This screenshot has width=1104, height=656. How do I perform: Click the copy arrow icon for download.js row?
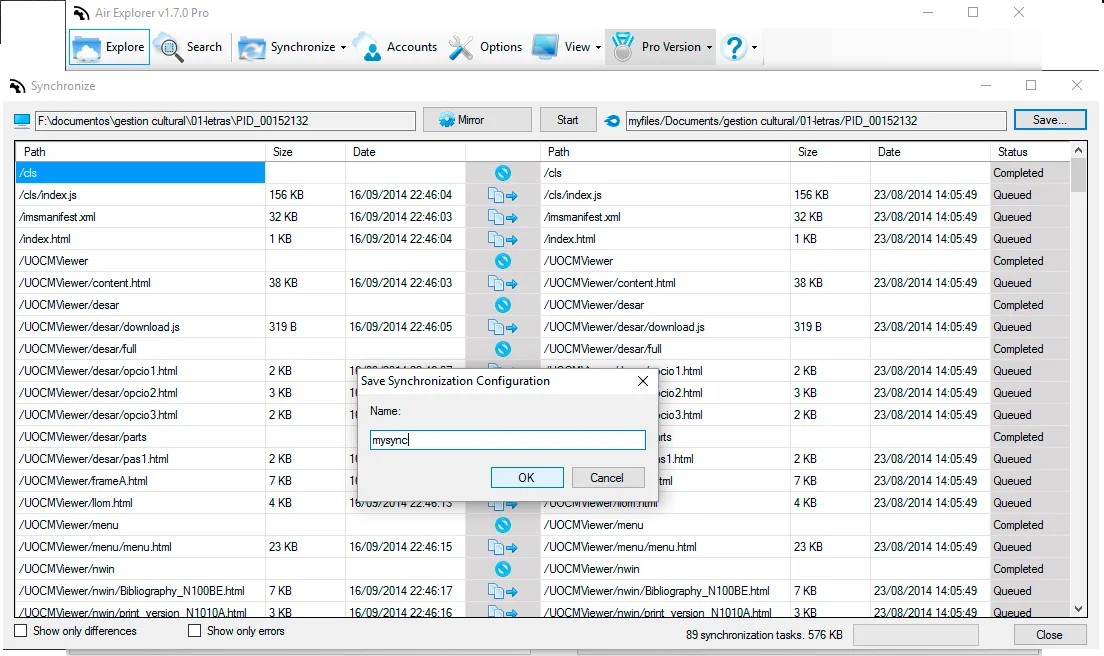pos(503,327)
